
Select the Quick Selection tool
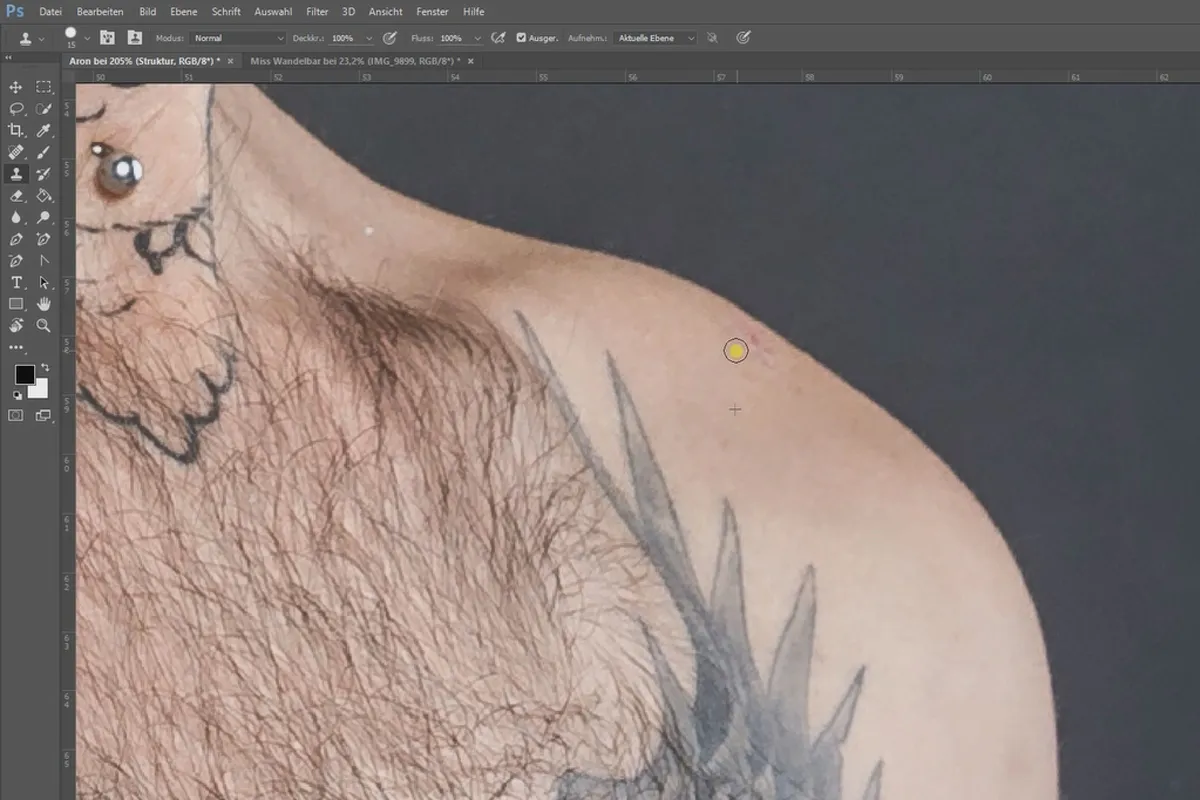coord(44,109)
